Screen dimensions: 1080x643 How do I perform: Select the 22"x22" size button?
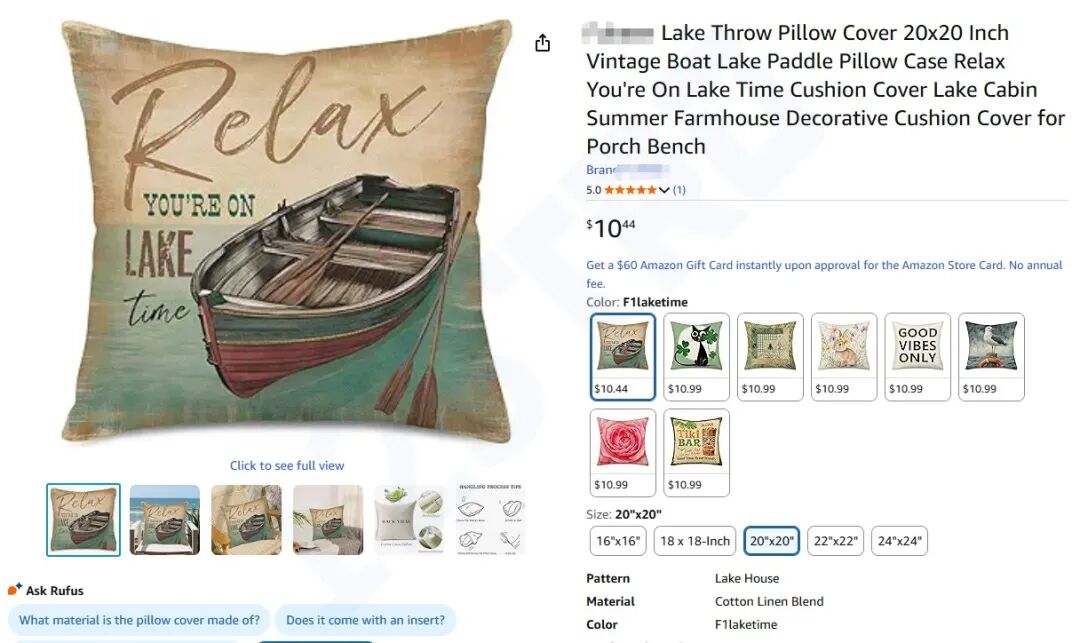pos(835,541)
